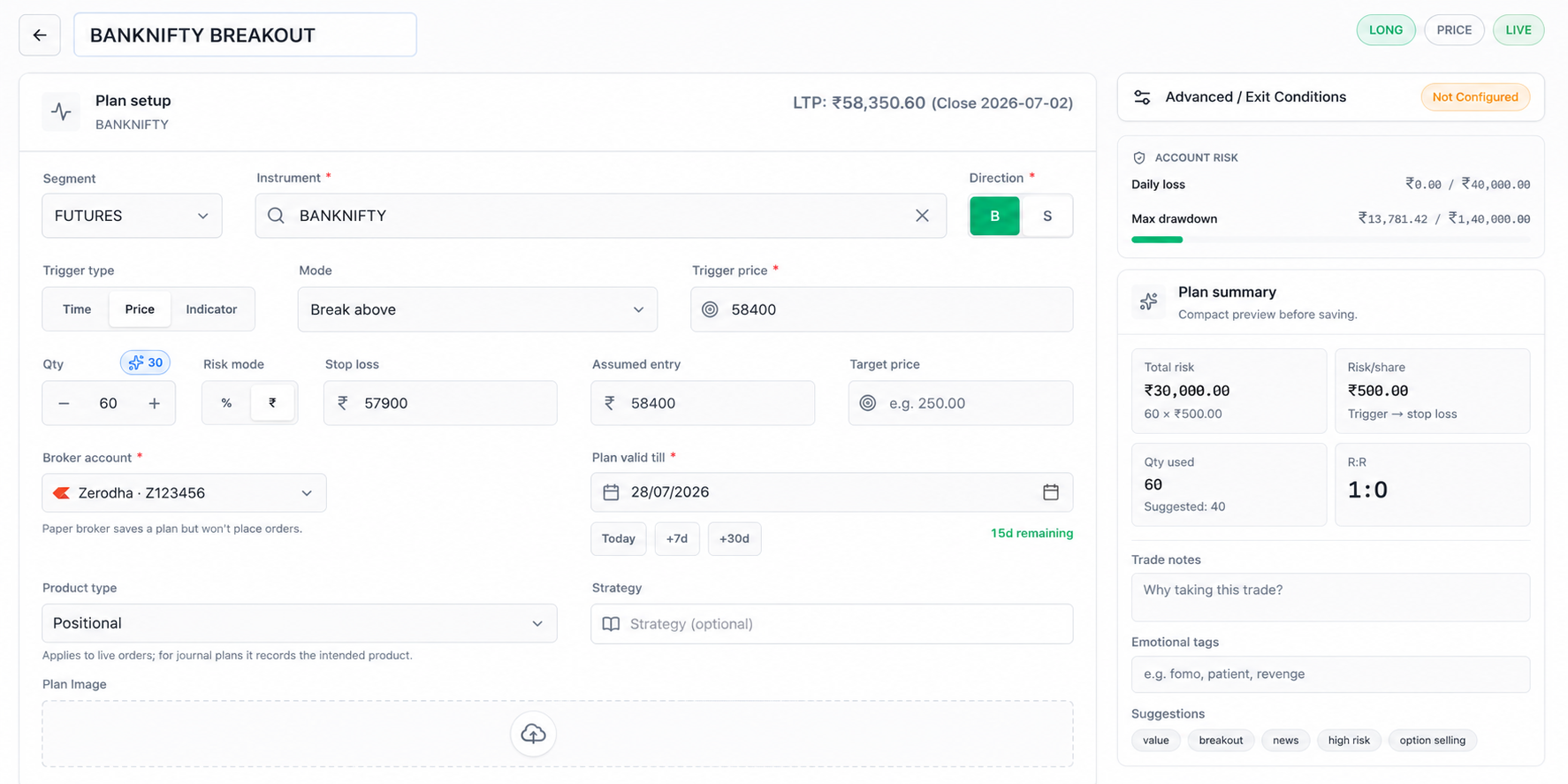Add the news suggestion tag

pos(1285,741)
